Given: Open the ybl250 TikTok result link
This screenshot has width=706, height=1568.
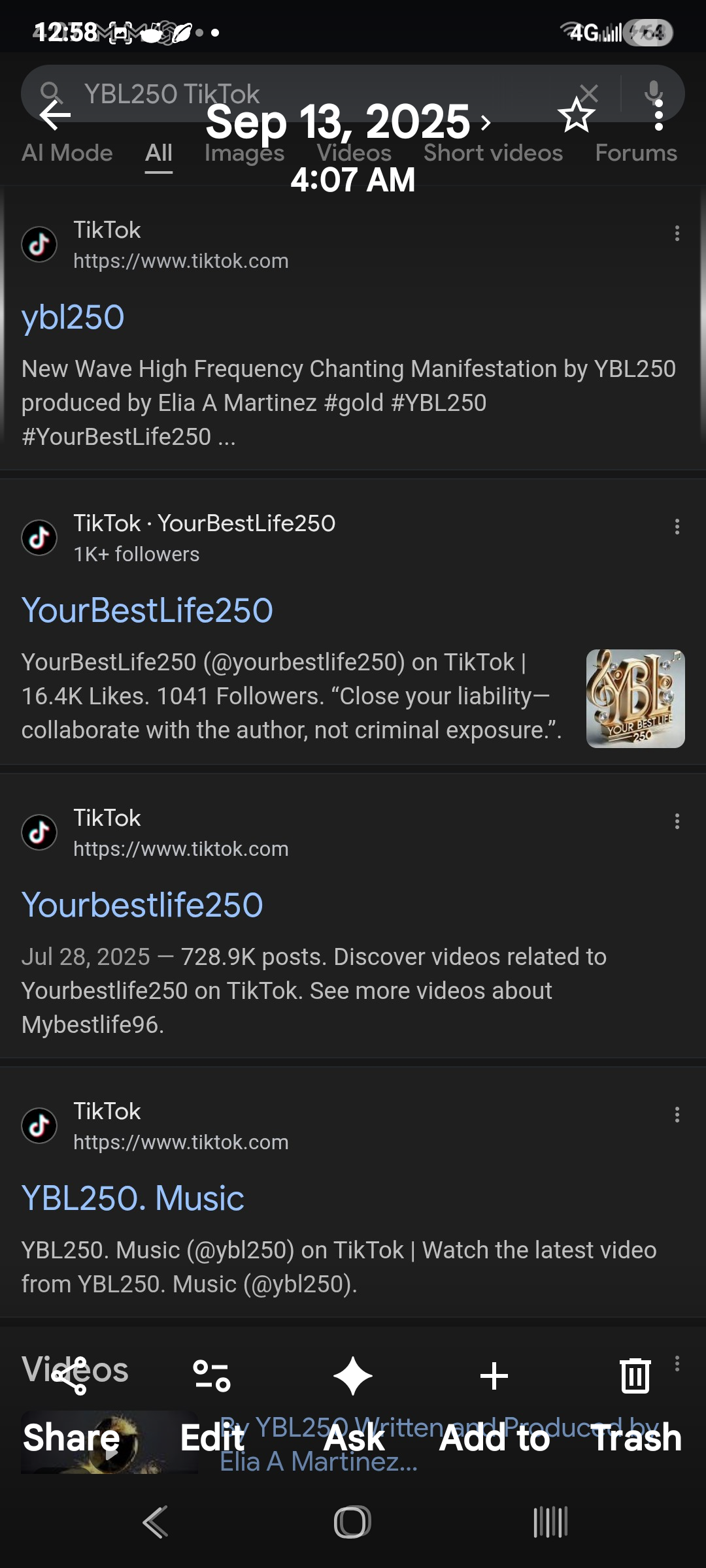Looking at the screenshot, I should pos(73,318).
